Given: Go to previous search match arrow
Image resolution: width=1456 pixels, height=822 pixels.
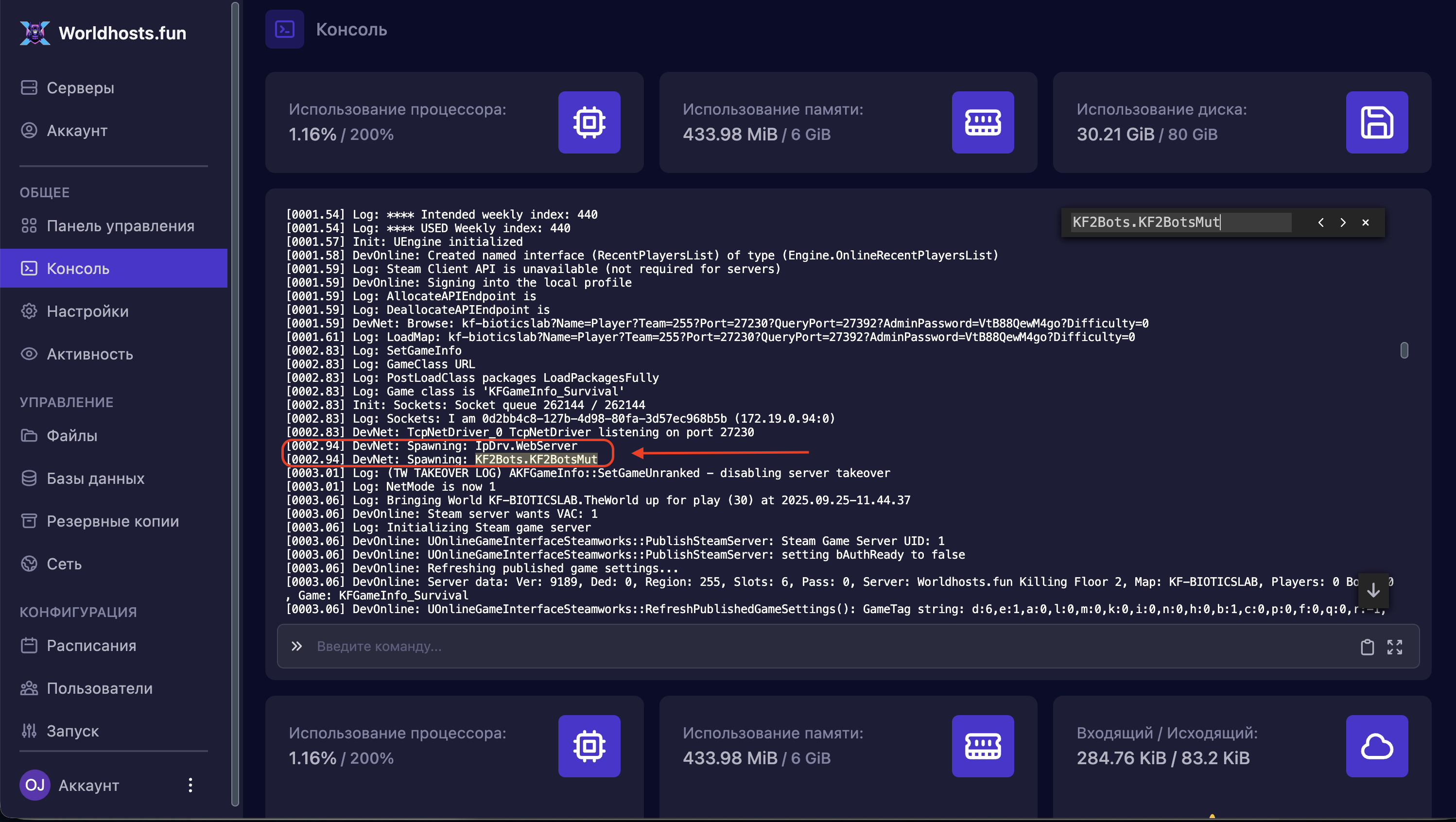Looking at the screenshot, I should coord(1321,223).
